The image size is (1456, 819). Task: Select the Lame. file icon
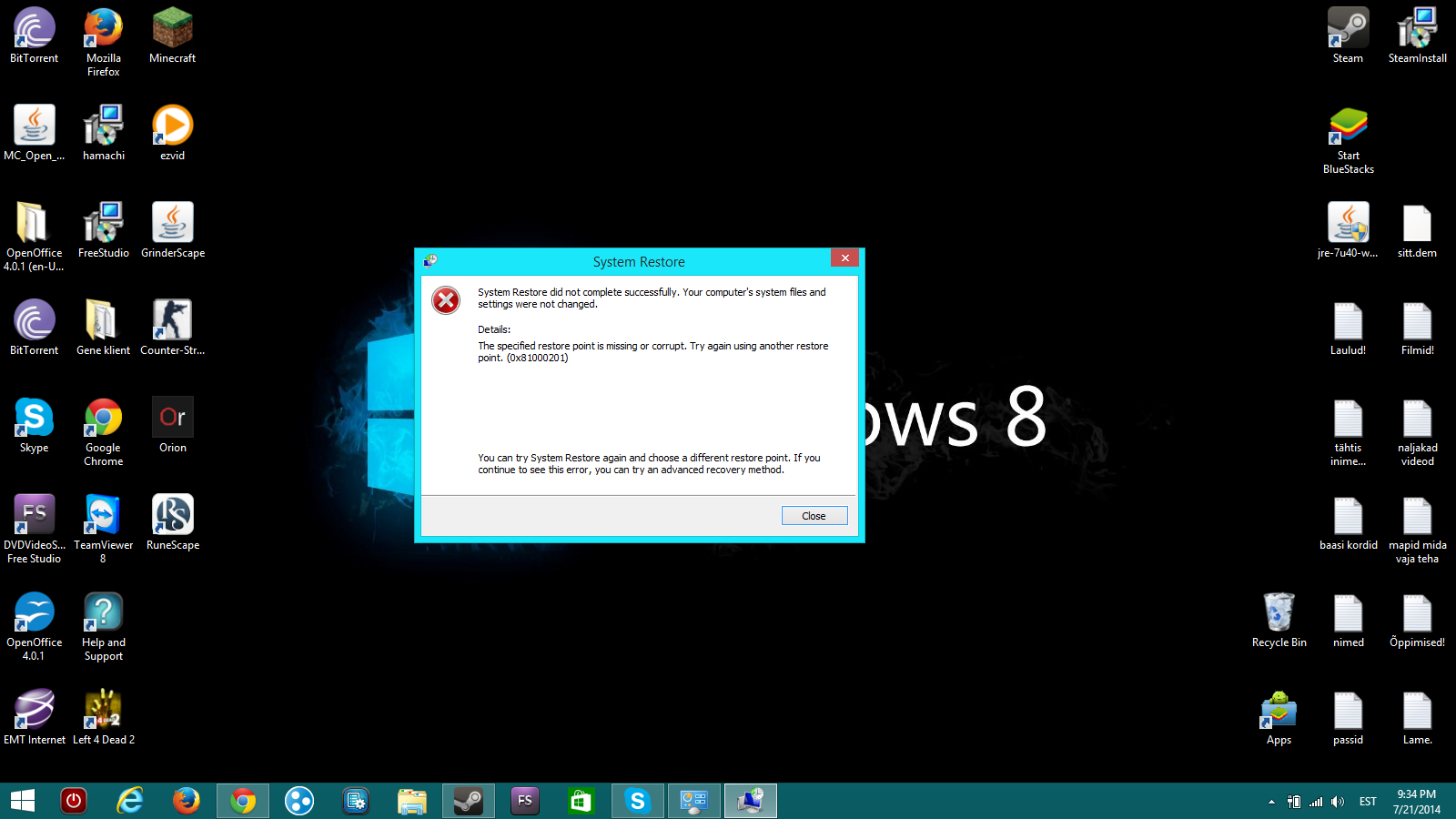pyautogui.click(x=1417, y=716)
